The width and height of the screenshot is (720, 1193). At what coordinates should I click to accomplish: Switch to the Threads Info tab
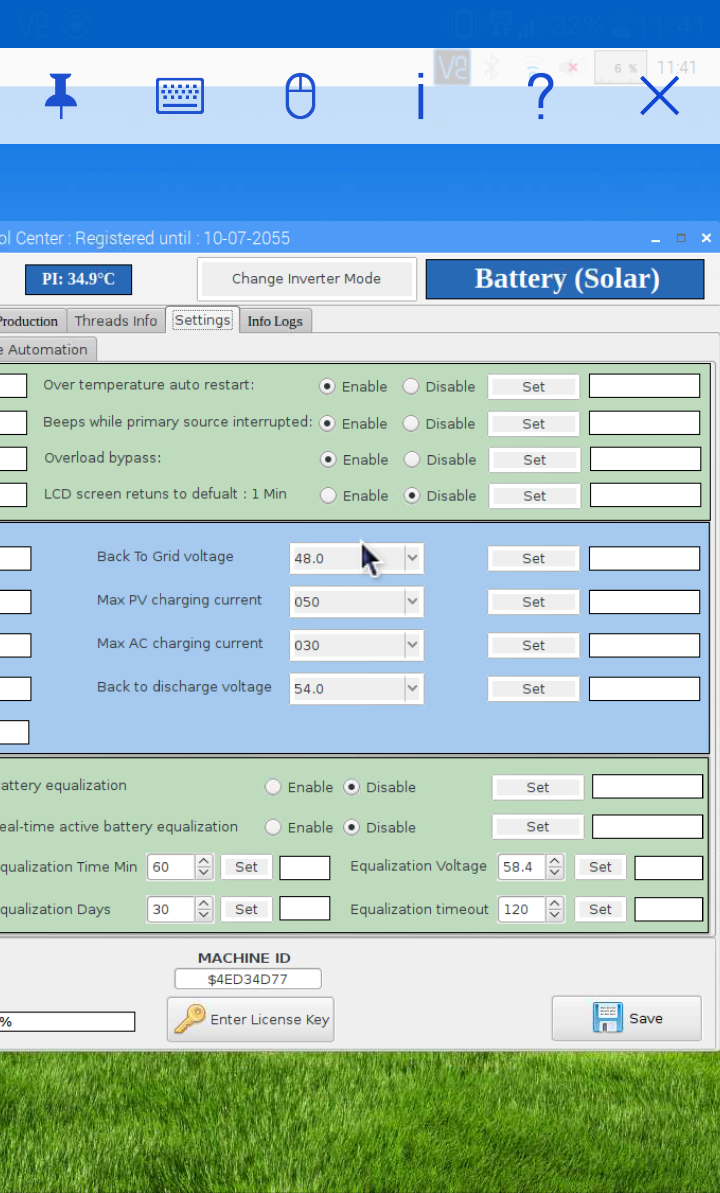(x=116, y=321)
